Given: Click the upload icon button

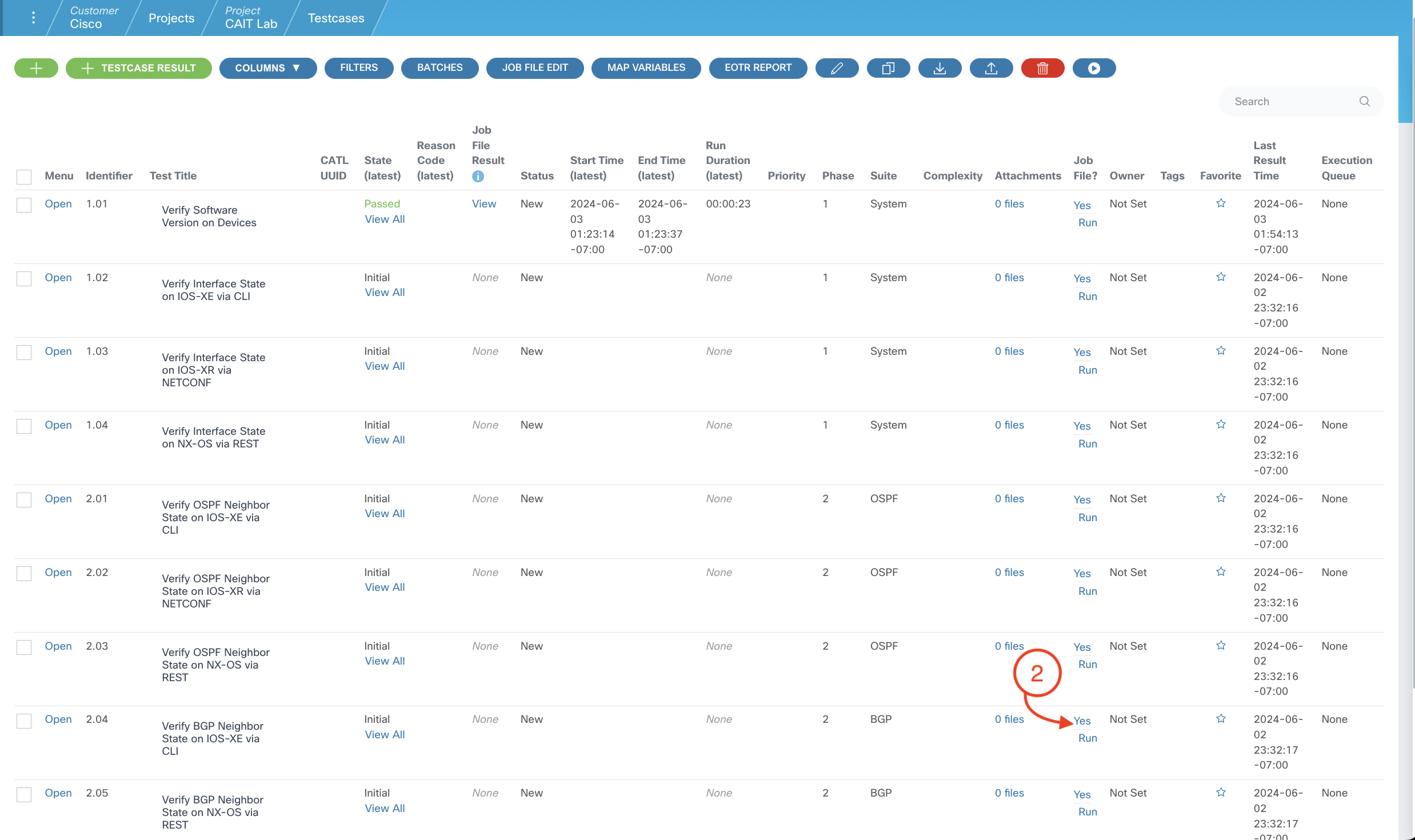Looking at the screenshot, I should click(x=991, y=68).
